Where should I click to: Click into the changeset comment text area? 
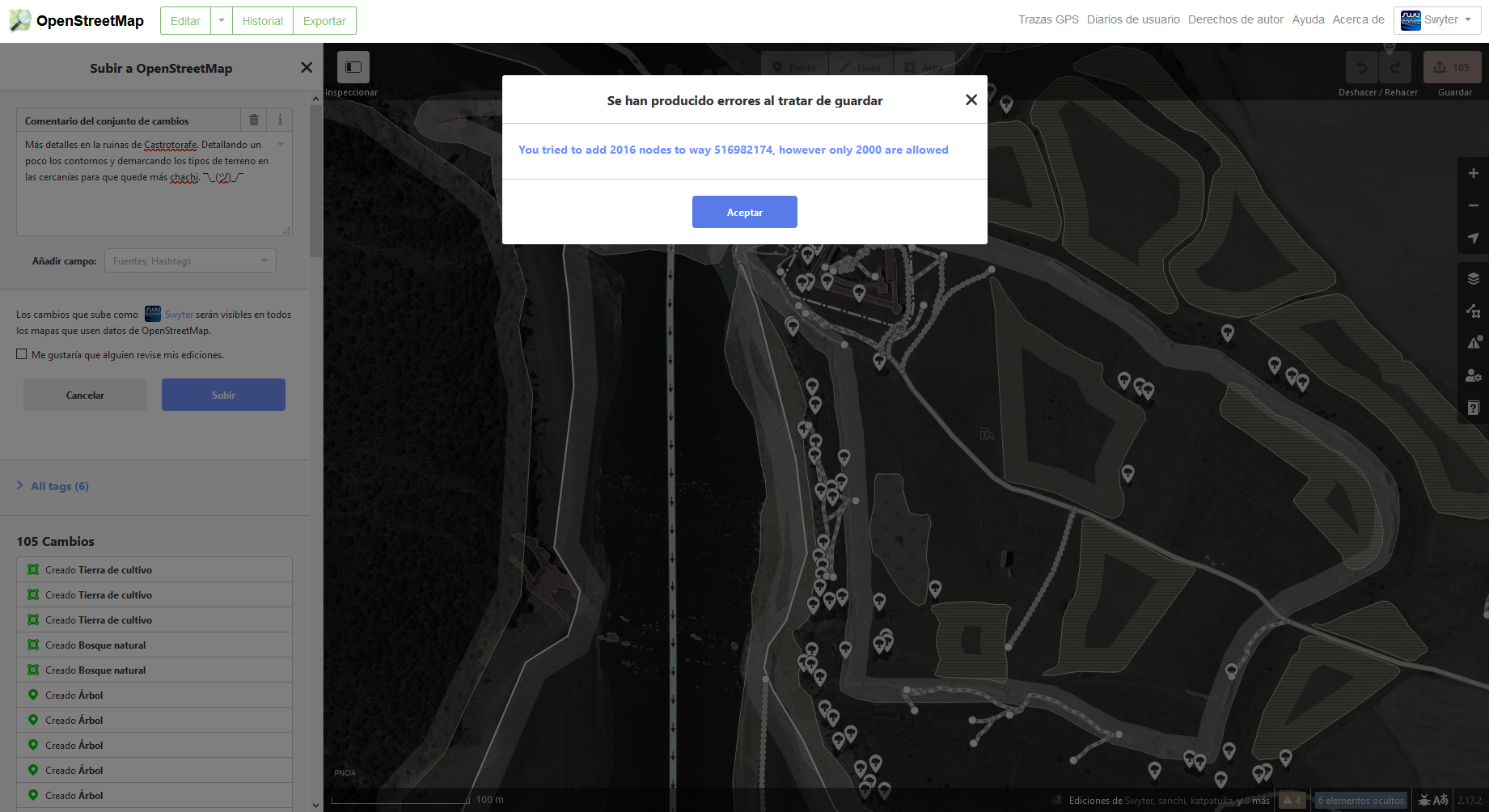tap(154, 183)
